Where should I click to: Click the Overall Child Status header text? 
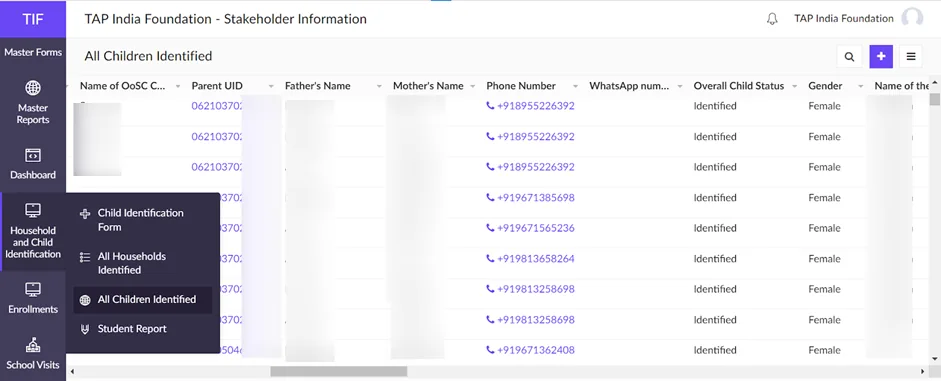point(739,86)
